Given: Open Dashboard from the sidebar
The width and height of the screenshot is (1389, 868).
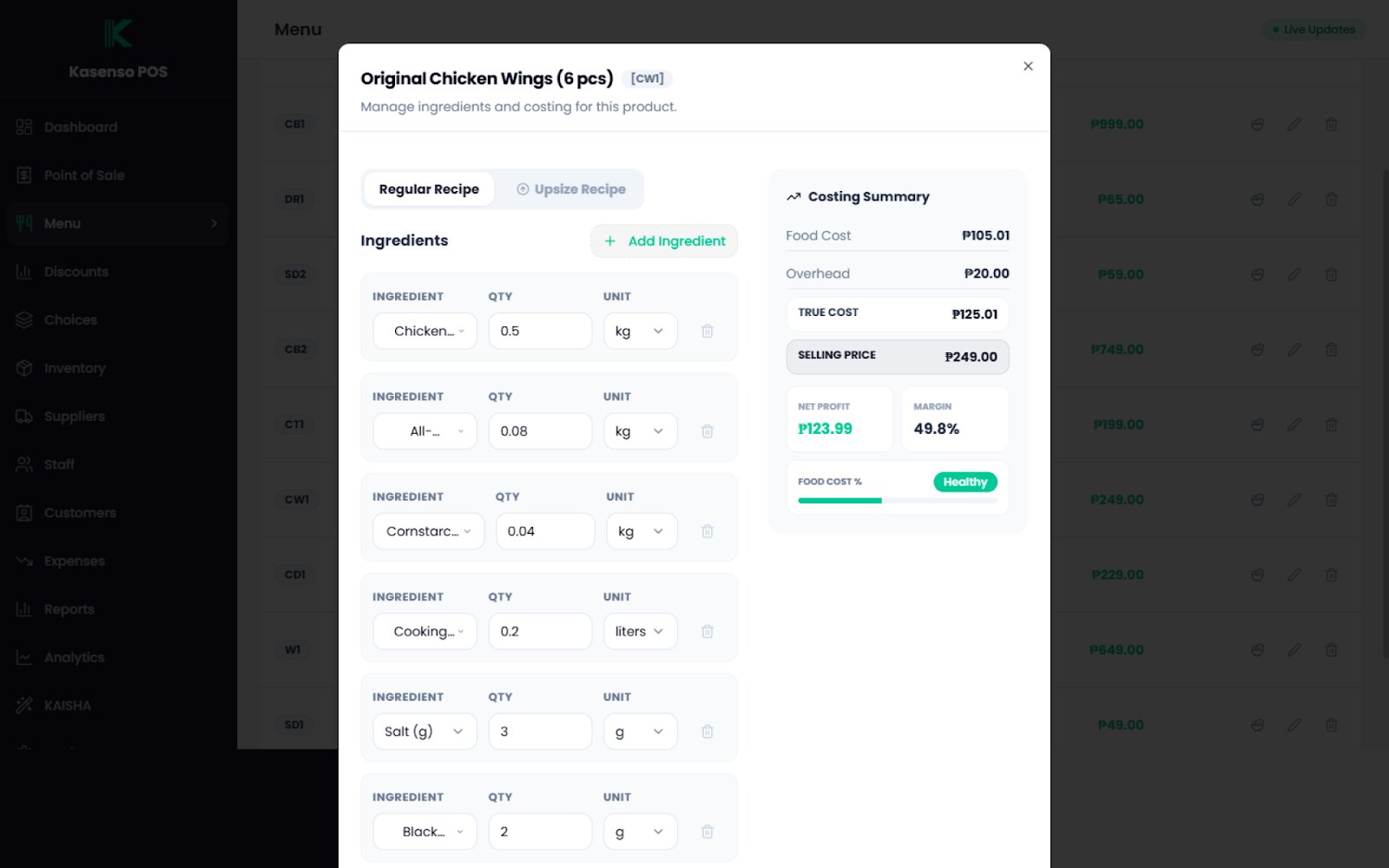Looking at the screenshot, I should (118, 127).
